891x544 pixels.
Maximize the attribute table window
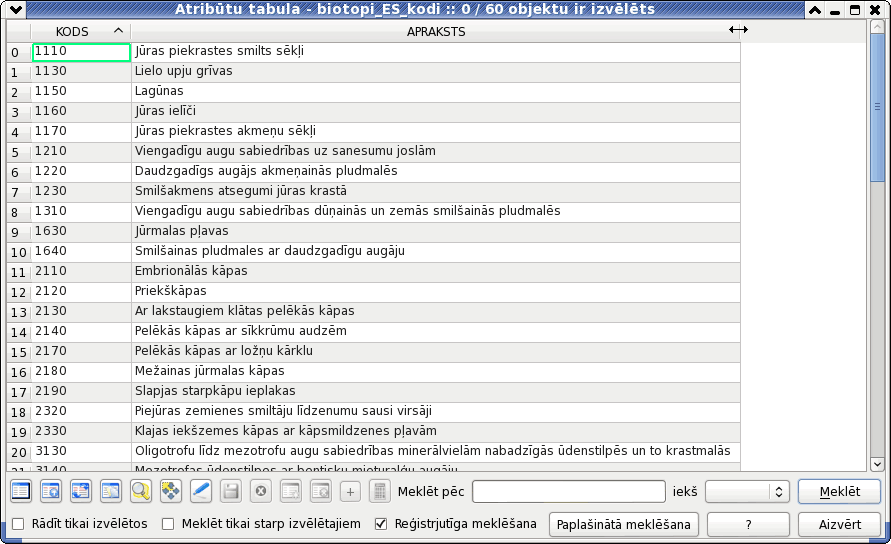[x=855, y=10]
